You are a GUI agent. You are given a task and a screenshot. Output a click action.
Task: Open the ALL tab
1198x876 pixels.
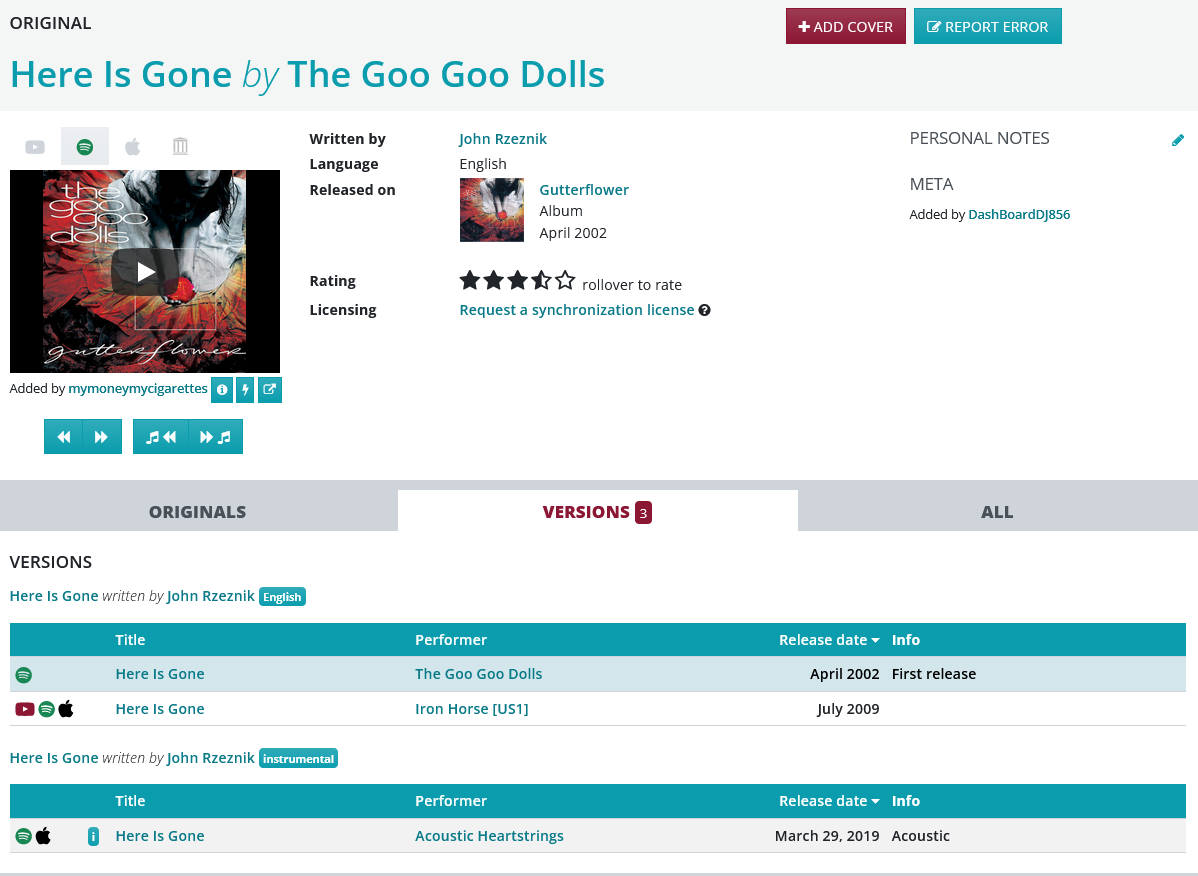pyautogui.click(x=997, y=511)
